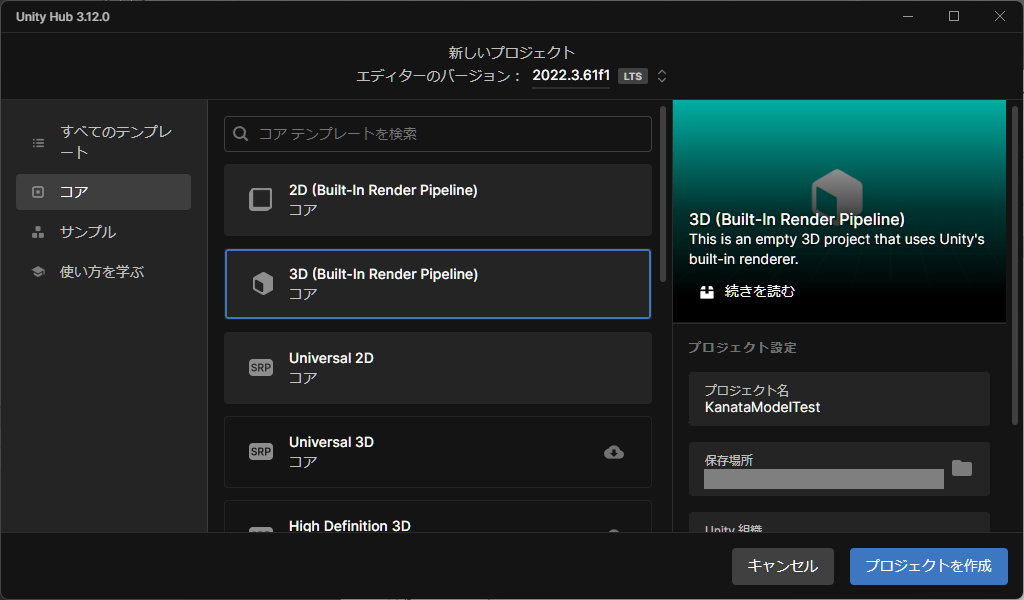The image size is (1024, 600).
Task: Click the SRP badge on Universal 2D
Action: 261,368
